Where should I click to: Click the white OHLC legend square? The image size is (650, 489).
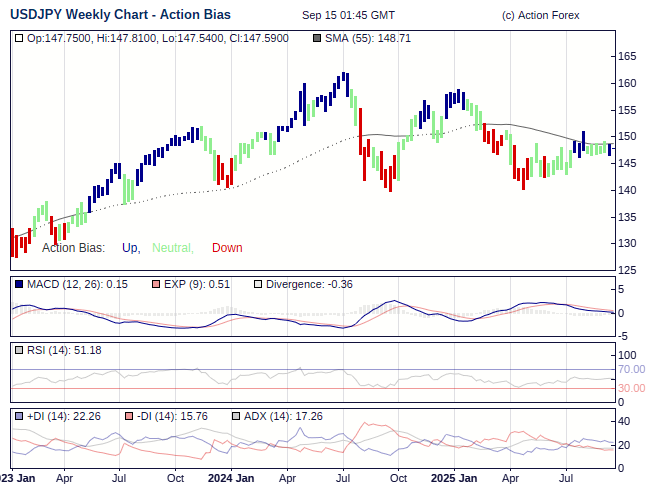coord(19,38)
